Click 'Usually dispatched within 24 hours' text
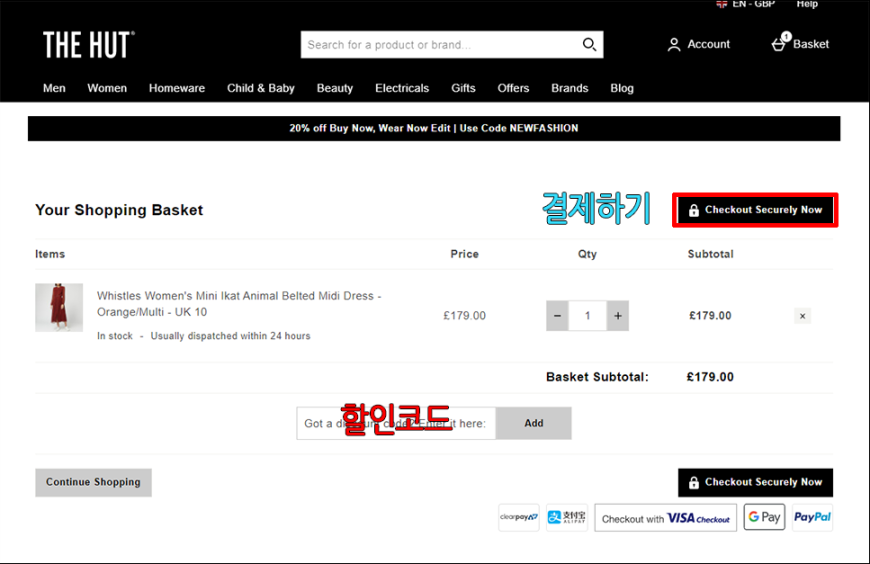870x564 pixels. pos(230,336)
